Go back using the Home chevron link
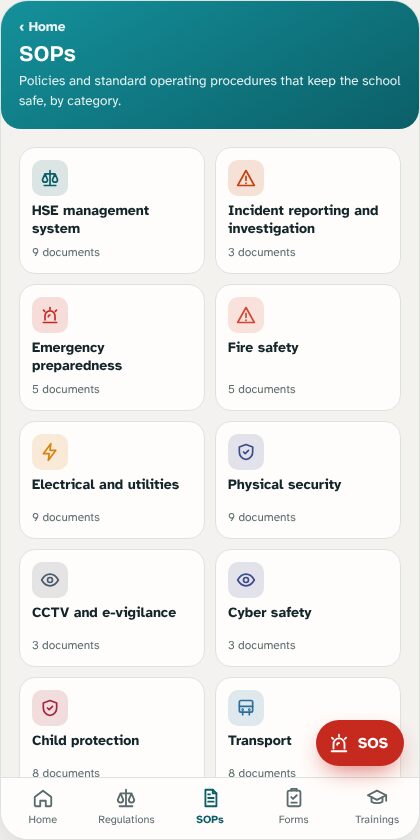The width and height of the screenshot is (420, 840). pos(42,27)
